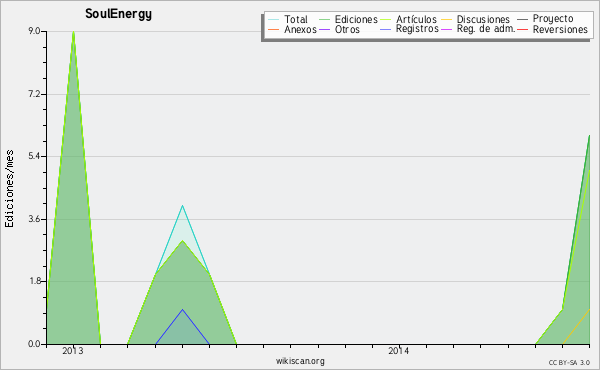Select the Artículos legend entry

(x=416, y=19)
